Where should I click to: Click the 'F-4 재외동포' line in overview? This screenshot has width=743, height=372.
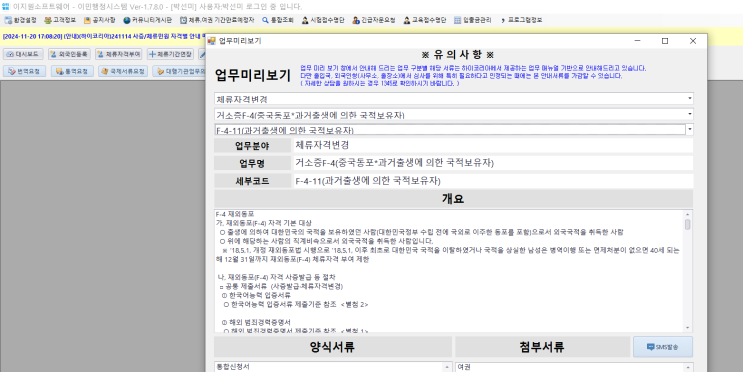tap(235, 214)
